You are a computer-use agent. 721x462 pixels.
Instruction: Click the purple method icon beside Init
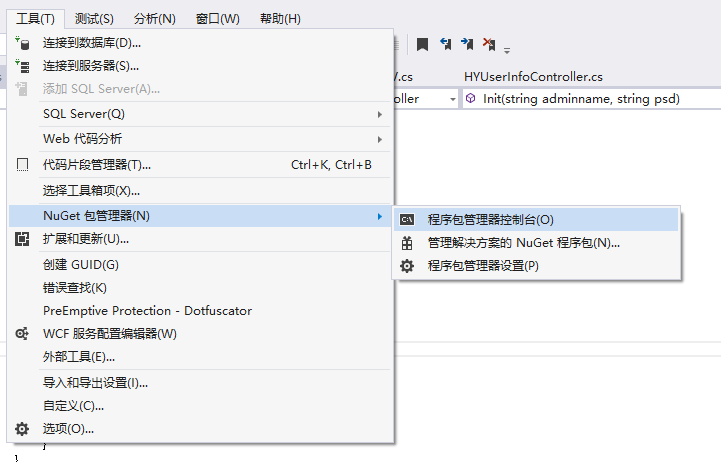[470, 98]
